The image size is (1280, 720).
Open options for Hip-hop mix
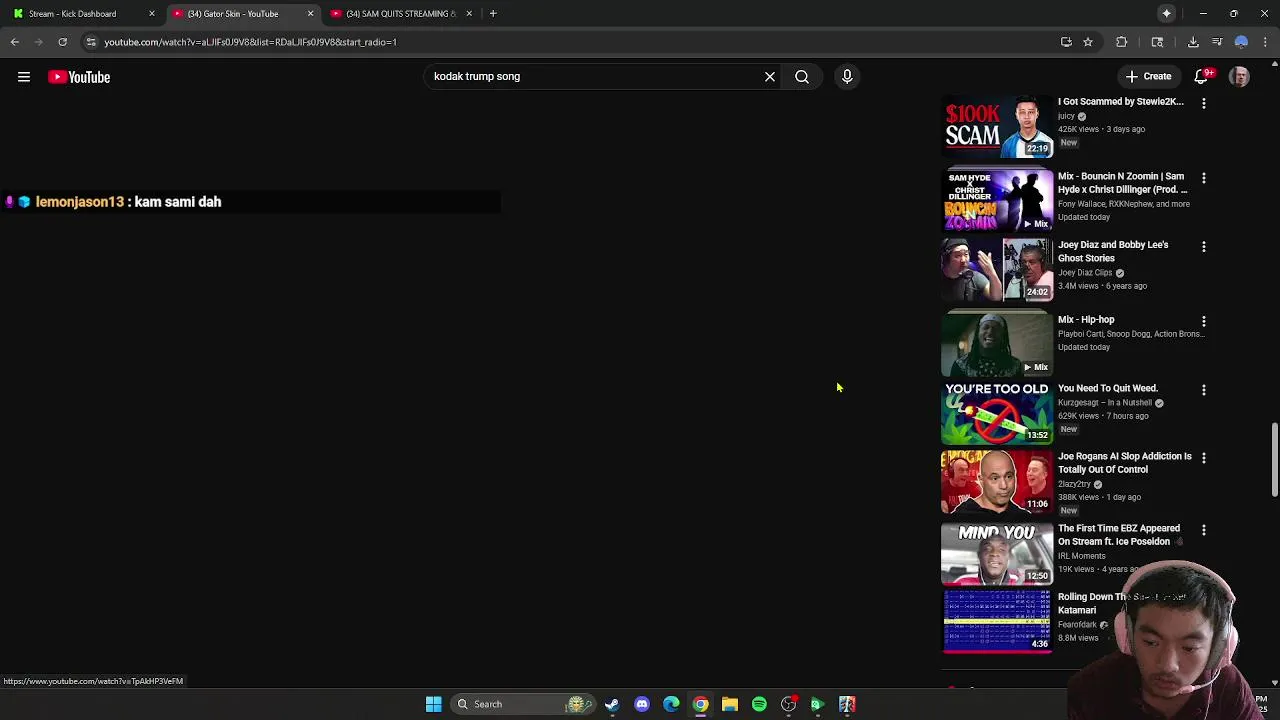1204,321
